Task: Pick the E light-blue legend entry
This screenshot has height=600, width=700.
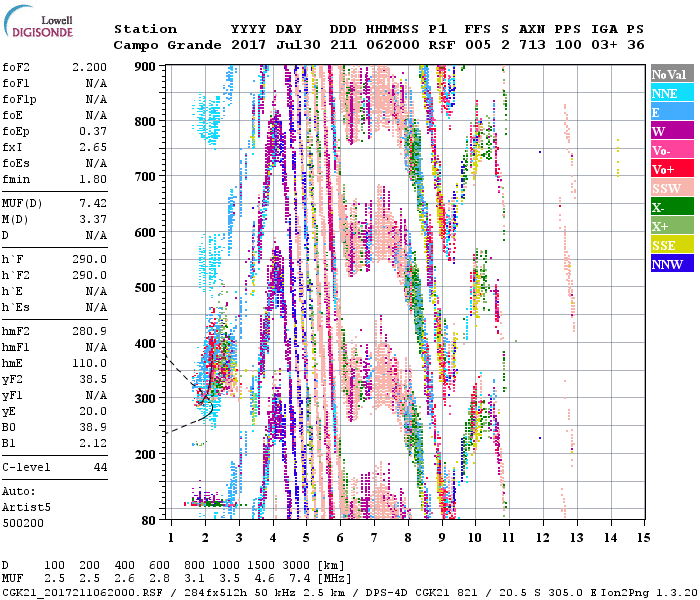Action: point(671,112)
